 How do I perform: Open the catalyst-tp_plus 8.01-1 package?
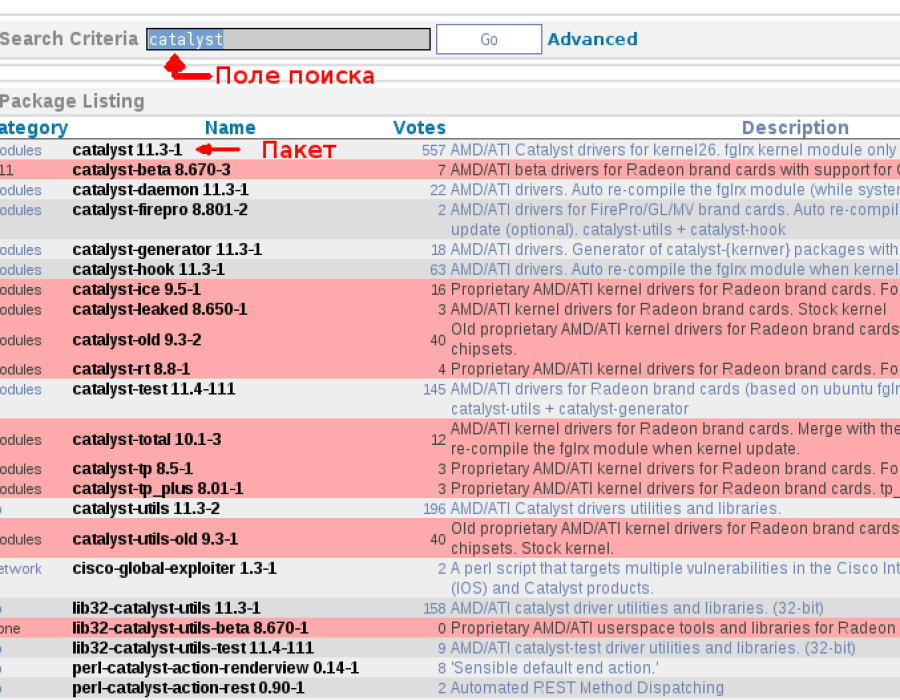pos(158,489)
